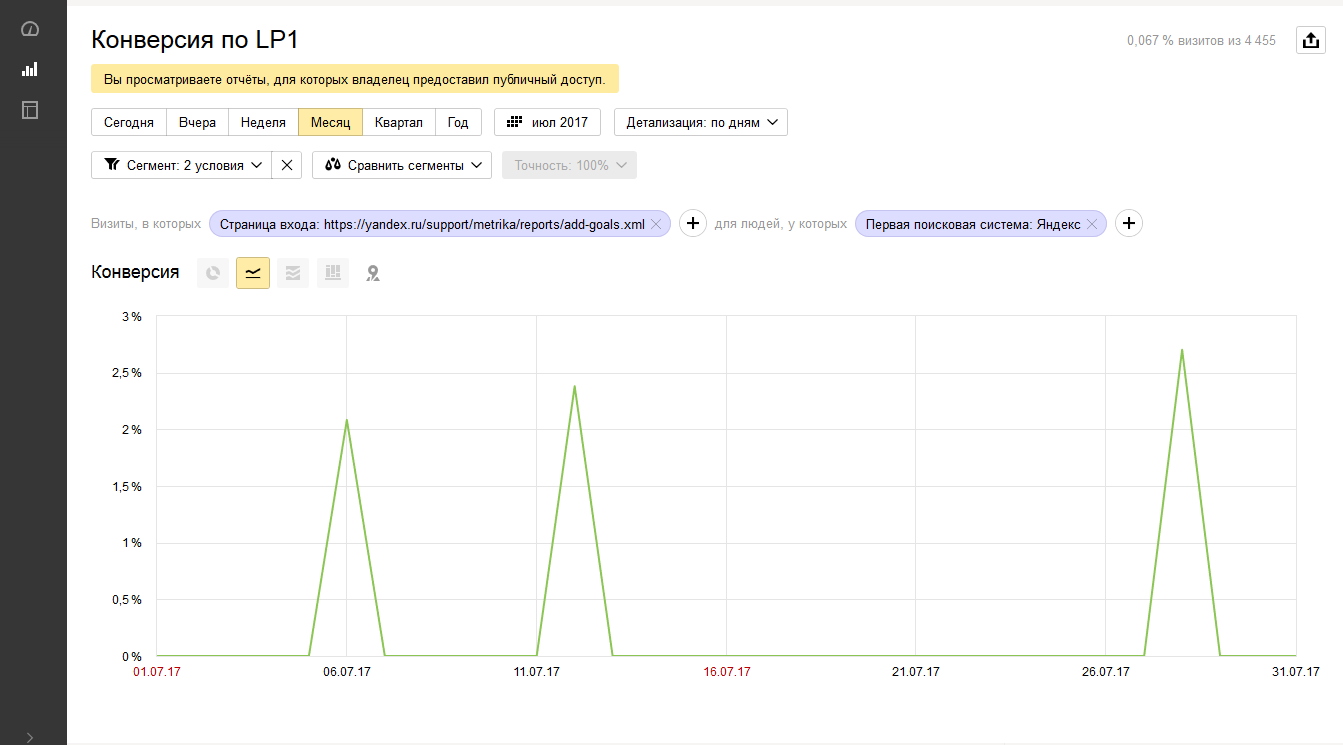Open the layout panel icon in sidebar

[x=30, y=110]
